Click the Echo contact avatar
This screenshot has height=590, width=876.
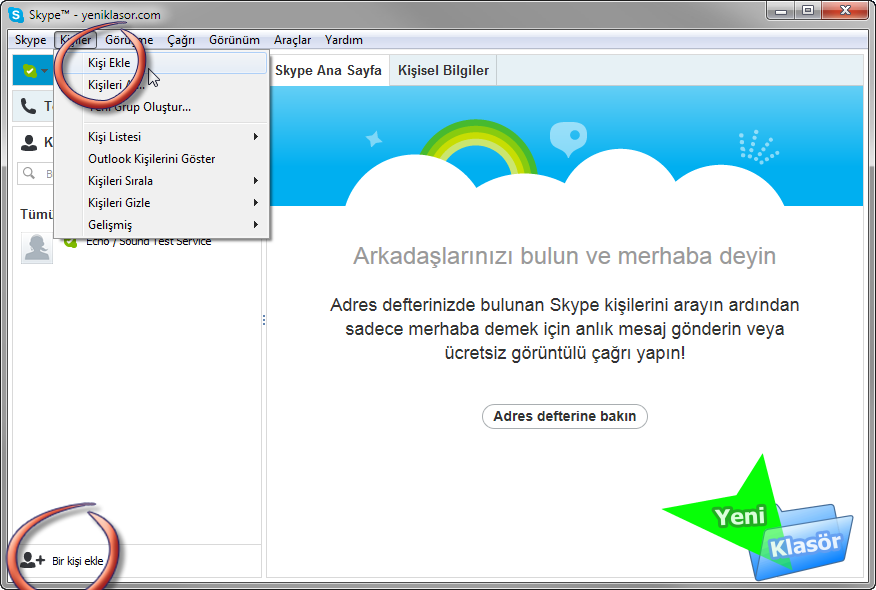(37, 247)
